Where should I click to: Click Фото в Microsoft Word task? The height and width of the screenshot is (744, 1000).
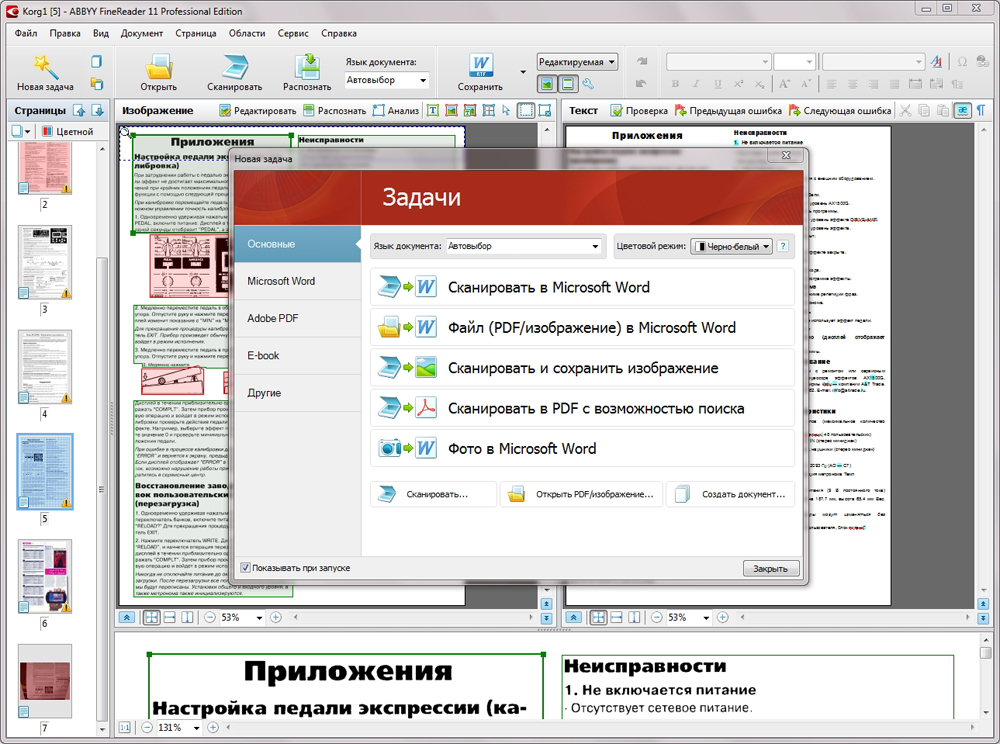pos(582,448)
